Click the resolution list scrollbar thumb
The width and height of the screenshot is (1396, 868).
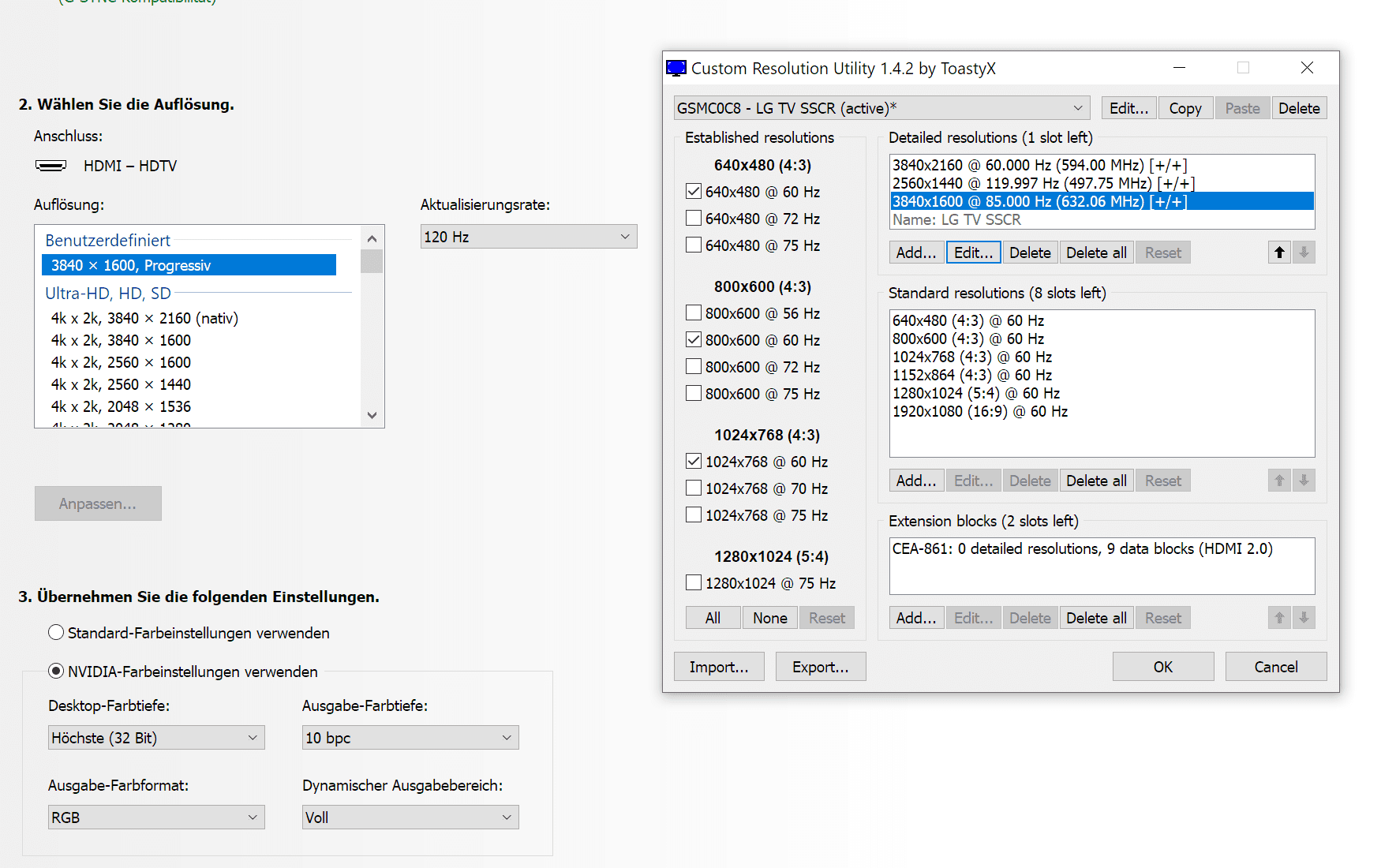[x=372, y=261]
